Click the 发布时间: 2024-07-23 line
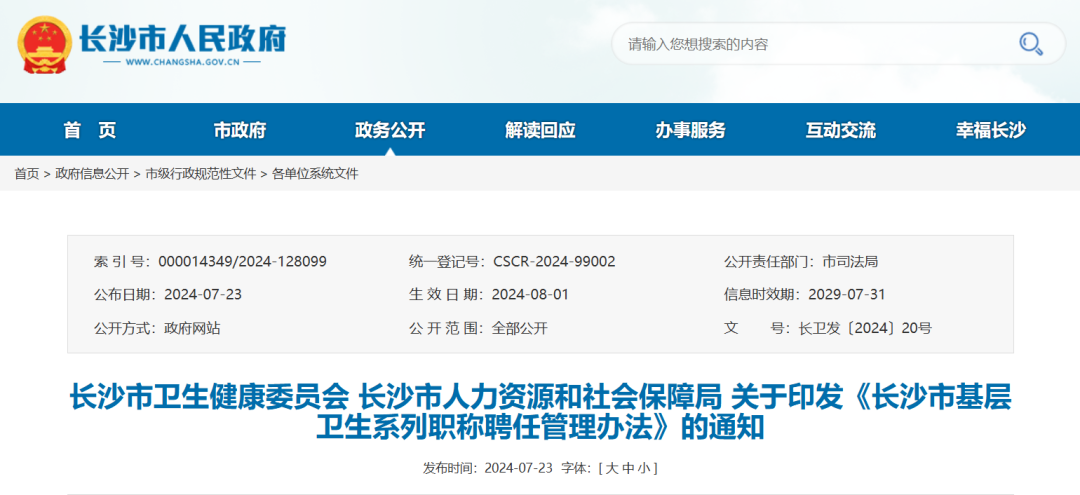 tap(488, 468)
